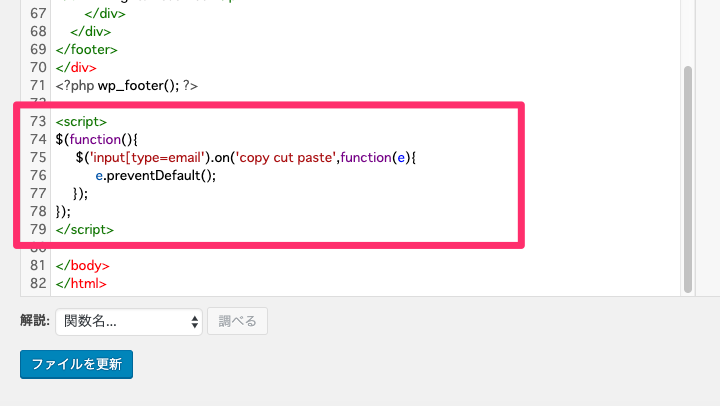Click line number 76 in the gutter
The image size is (720, 406).
click(x=38, y=176)
